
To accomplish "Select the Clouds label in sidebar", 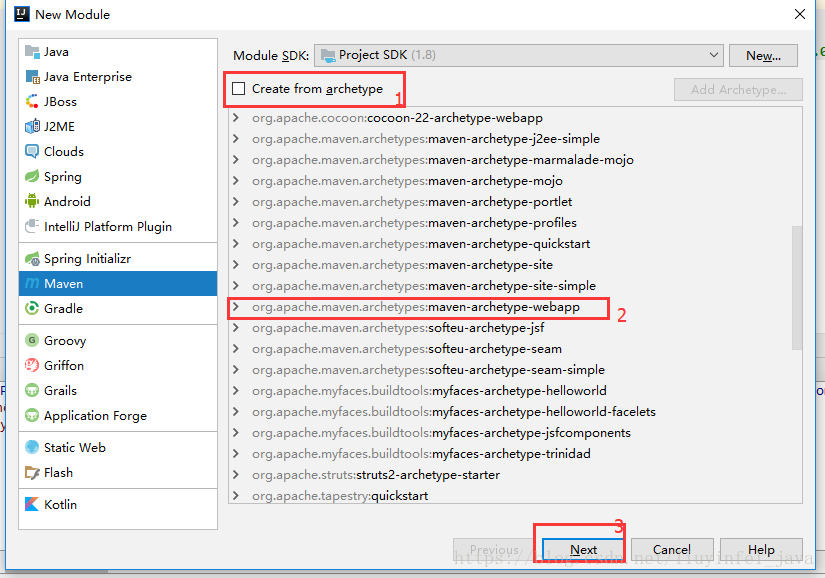I will point(64,151).
